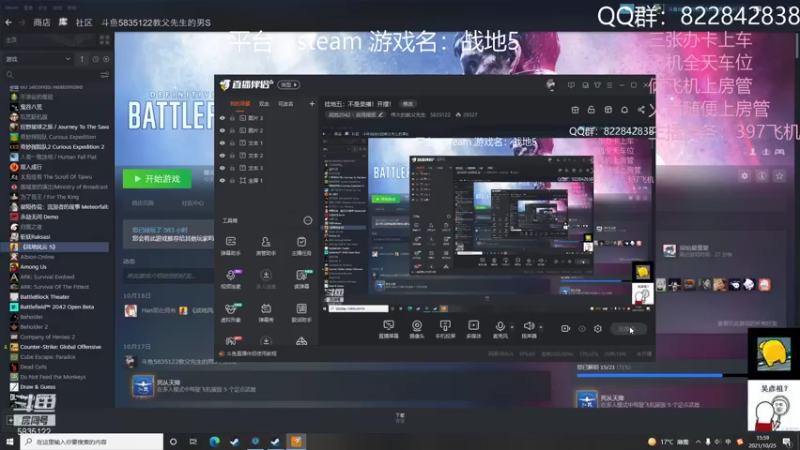Open 商店 store tab in Steam
The width and height of the screenshot is (800, 450).
[x=42, y=22]
